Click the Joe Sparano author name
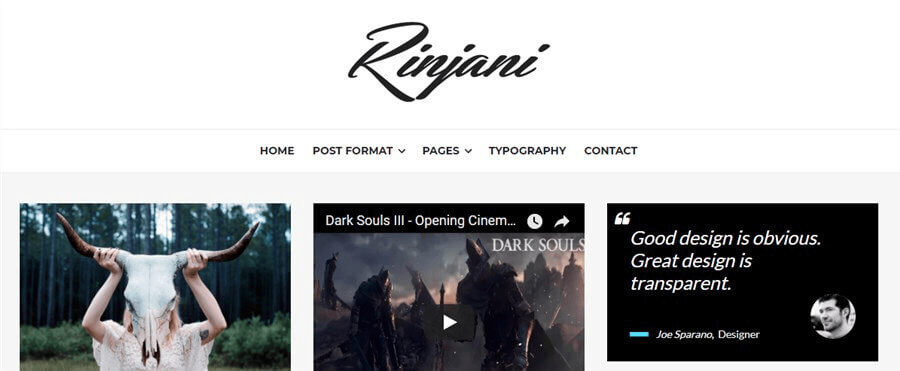 684,334
